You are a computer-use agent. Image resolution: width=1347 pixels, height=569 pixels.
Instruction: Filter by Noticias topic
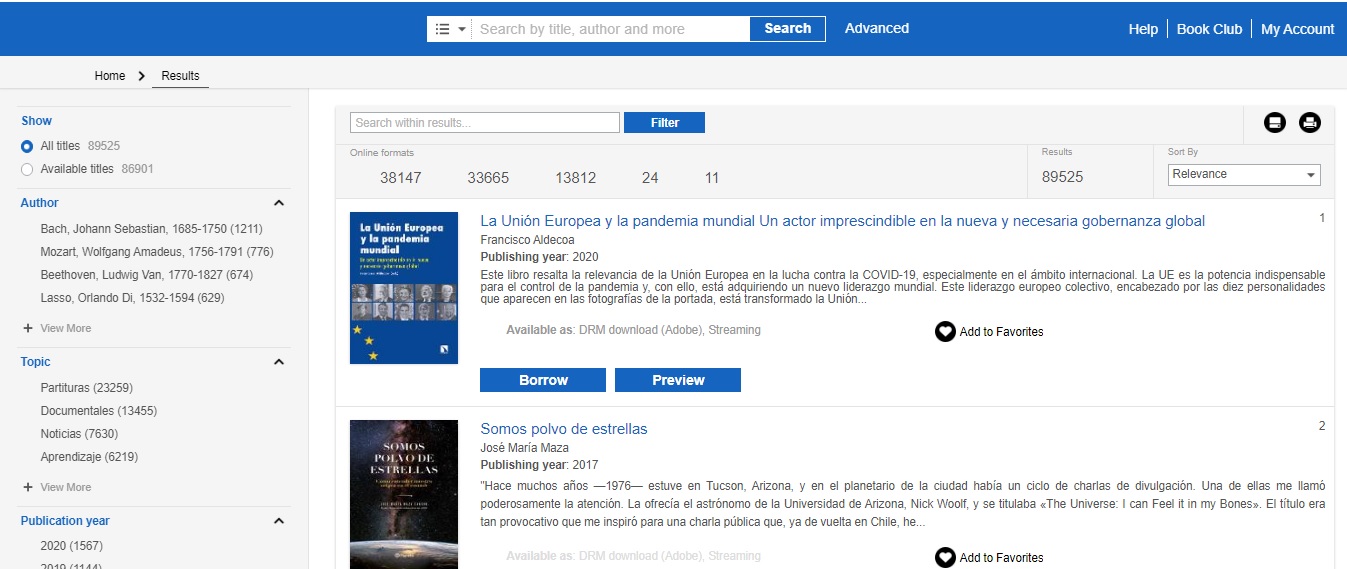[x=79, y=434]
